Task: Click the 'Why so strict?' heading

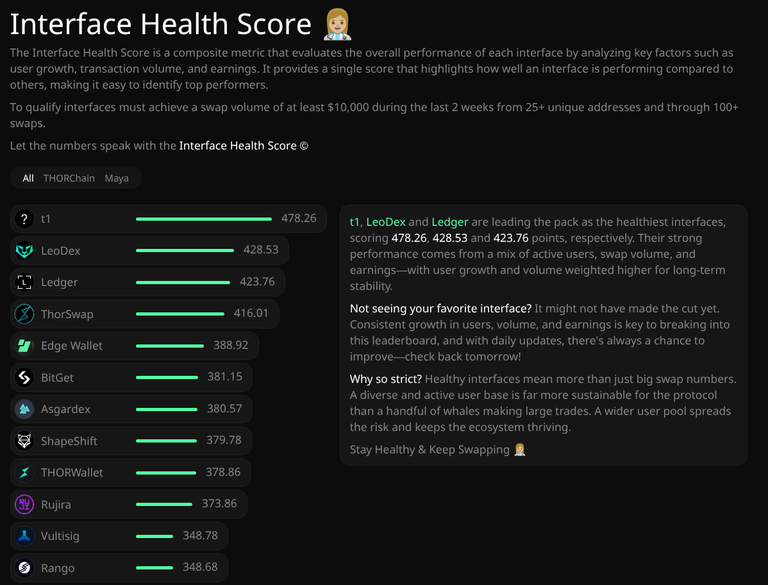Action: point(385,379)
